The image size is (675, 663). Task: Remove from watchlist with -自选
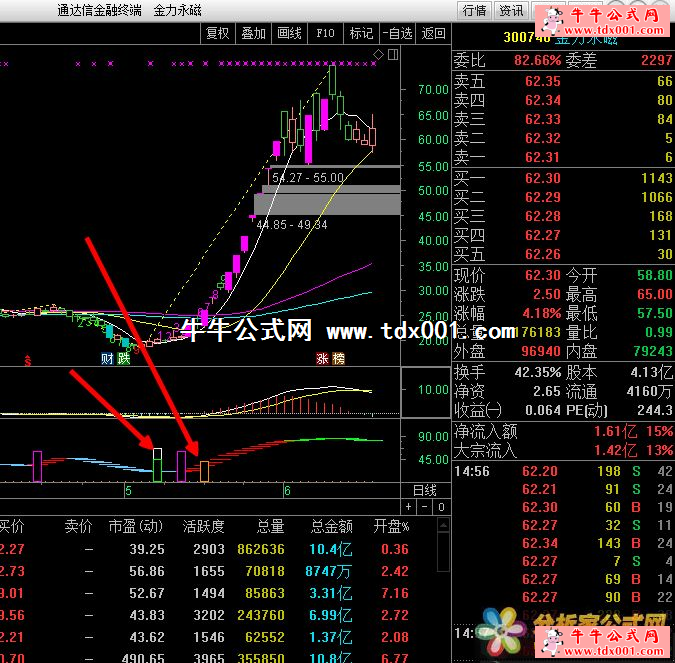tap(397, 34)
